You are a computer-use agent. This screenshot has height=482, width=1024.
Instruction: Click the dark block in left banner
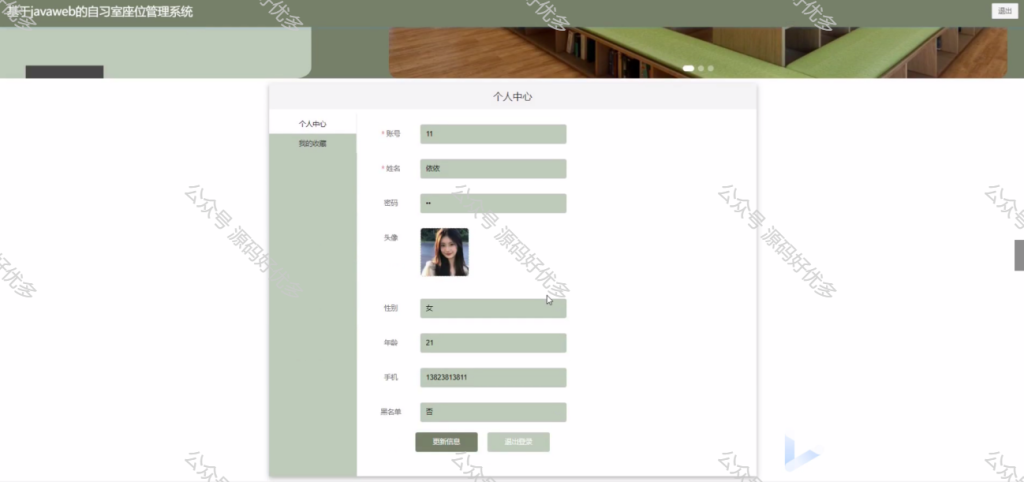tap(65, 72)
